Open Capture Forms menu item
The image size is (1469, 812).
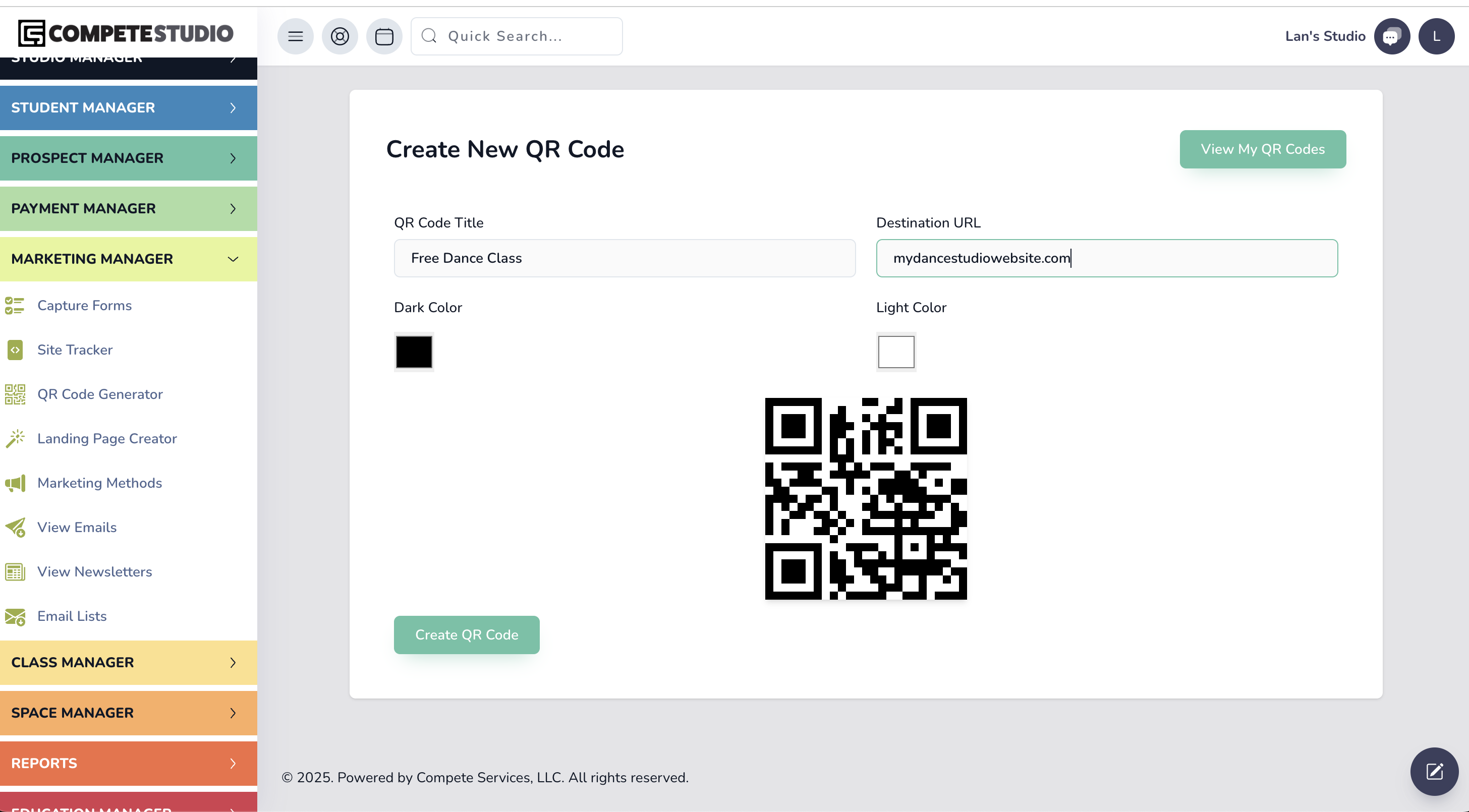point(84,306)
